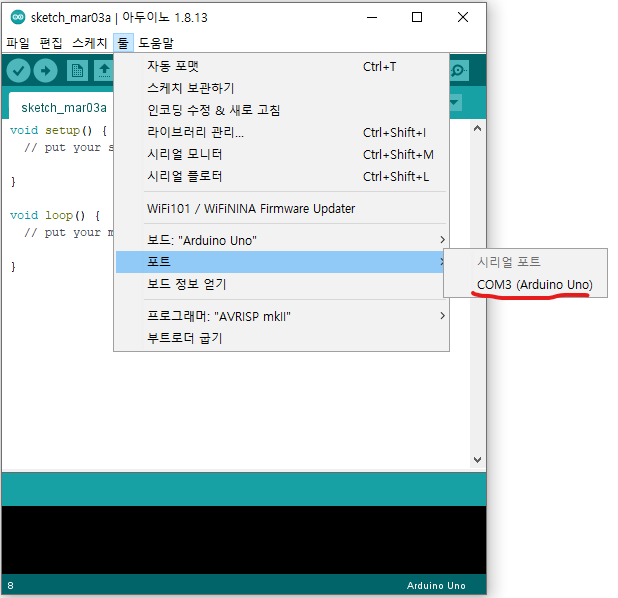Click the Arduino logo in title bar
The width and height of the screenshot is (618, 598).
(x=18, y=17)
